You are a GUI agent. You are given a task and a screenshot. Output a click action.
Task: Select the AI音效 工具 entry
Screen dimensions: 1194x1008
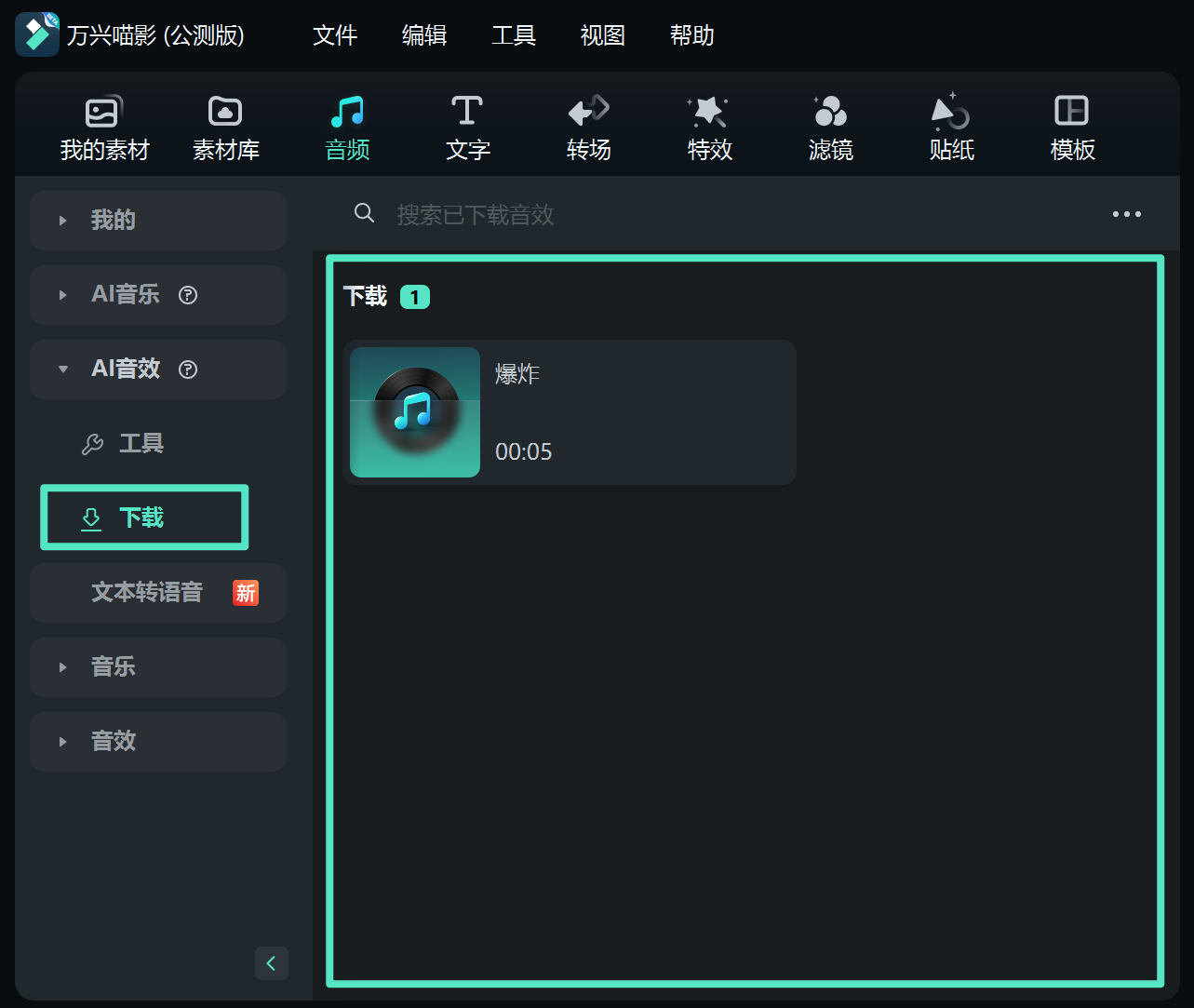coord(141,444)
